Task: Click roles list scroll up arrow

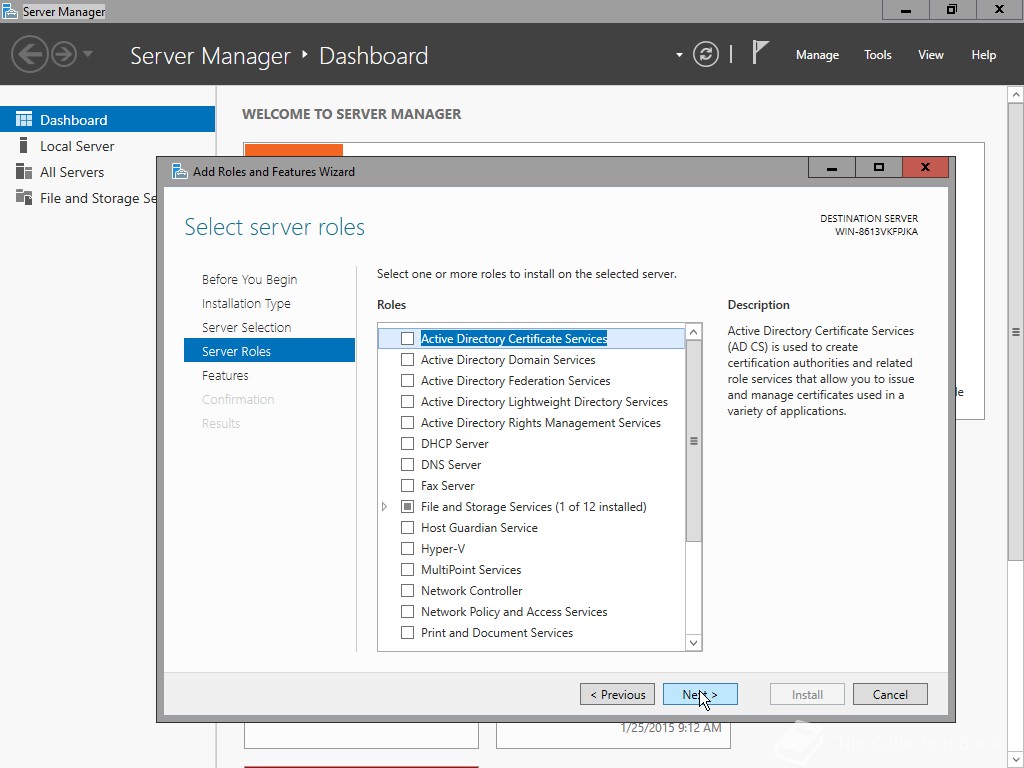Action: pos(694,332)
